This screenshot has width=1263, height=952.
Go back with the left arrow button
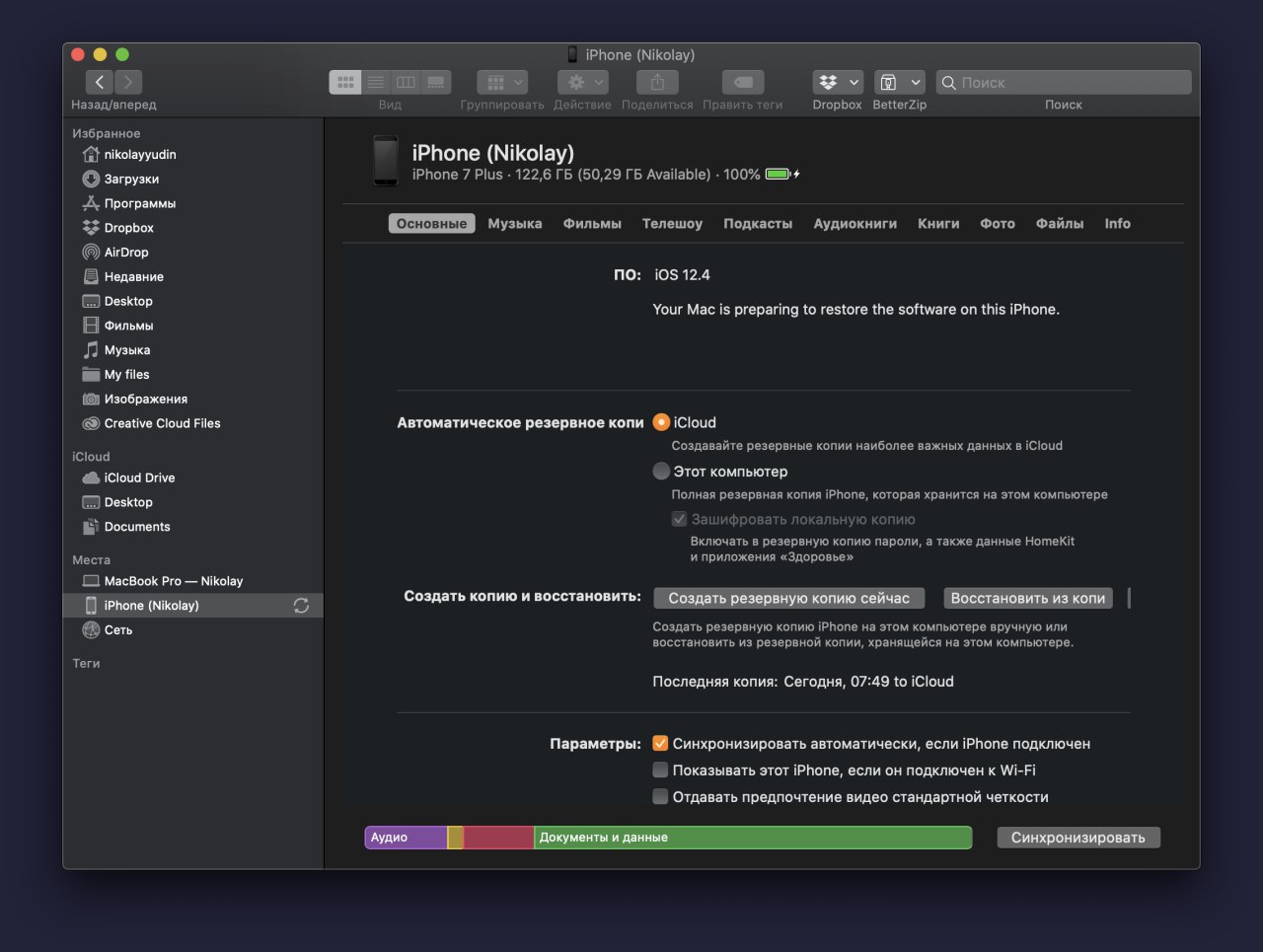coord(100,82)
